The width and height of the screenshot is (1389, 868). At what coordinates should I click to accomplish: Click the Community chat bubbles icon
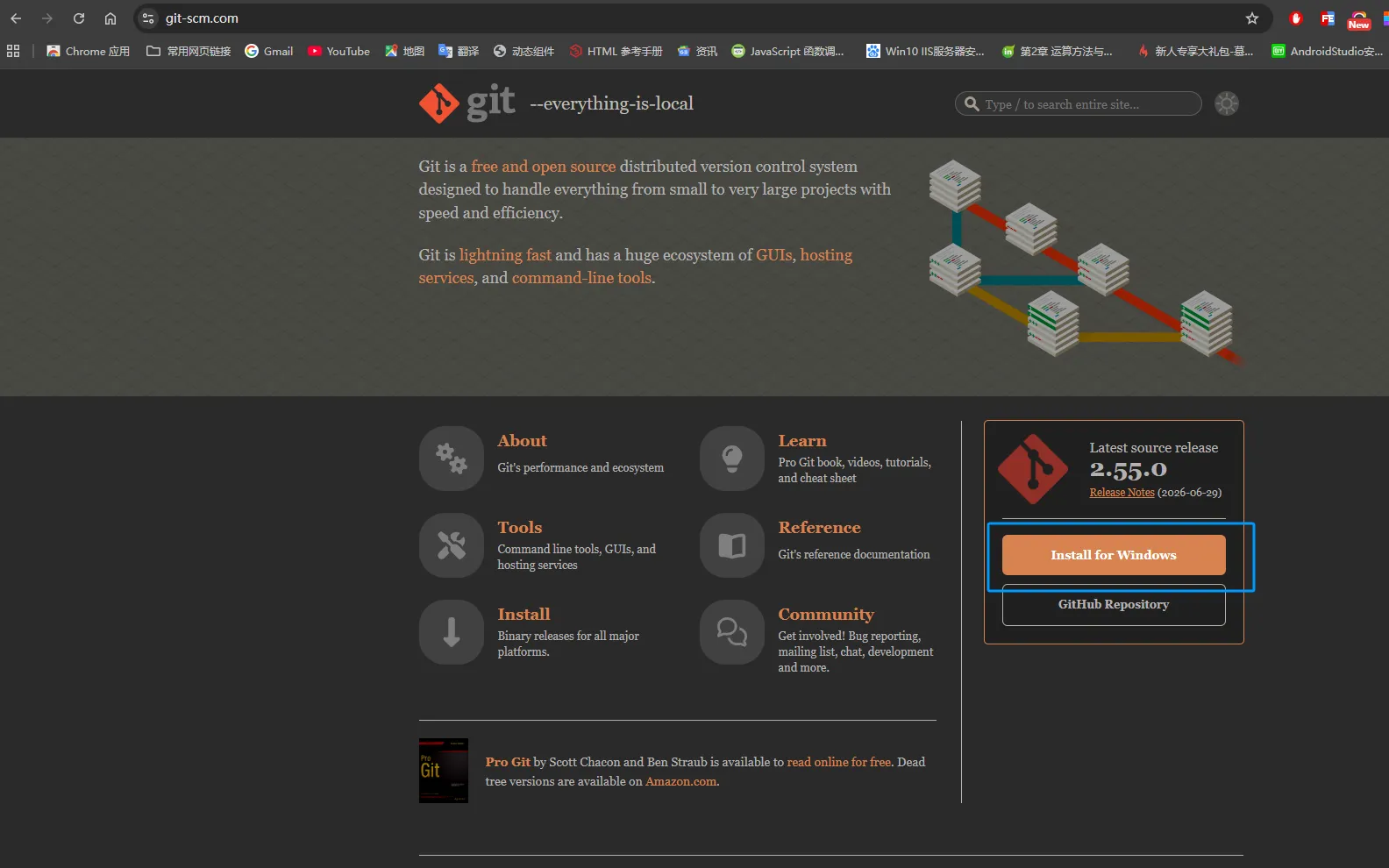tap(732, 632)
